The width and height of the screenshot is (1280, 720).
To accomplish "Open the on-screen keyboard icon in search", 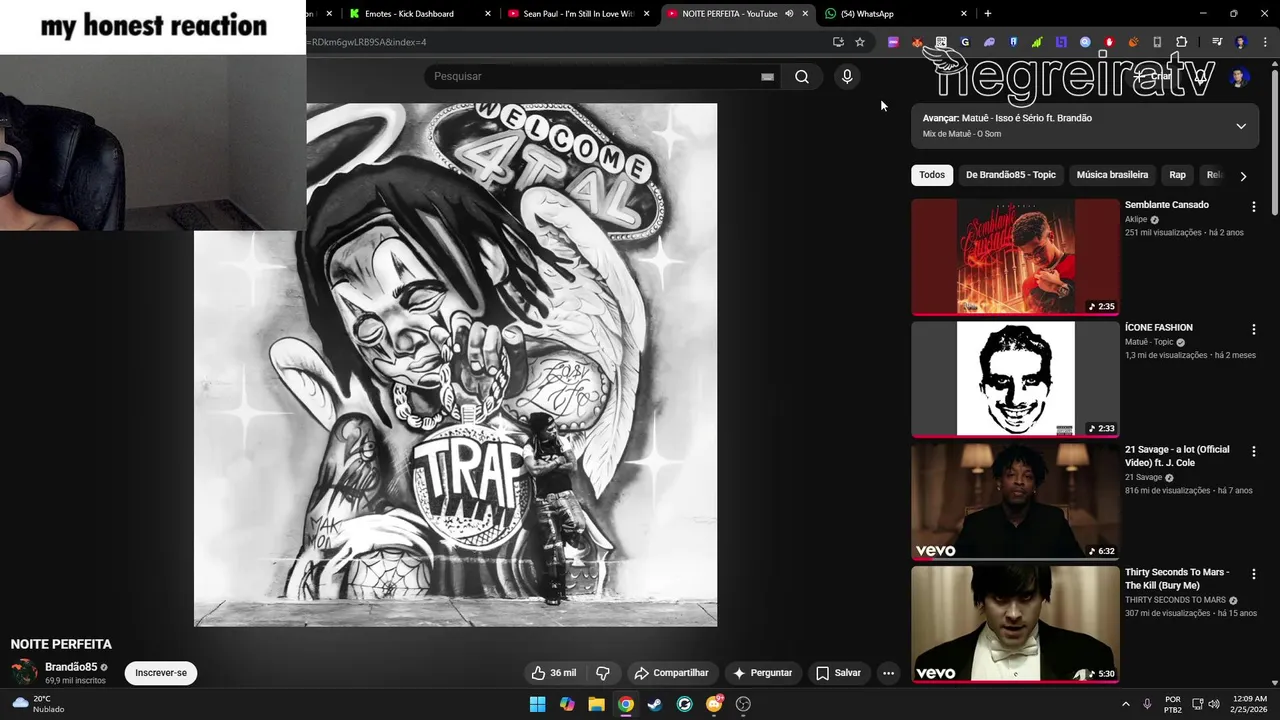I will (768, 77).
